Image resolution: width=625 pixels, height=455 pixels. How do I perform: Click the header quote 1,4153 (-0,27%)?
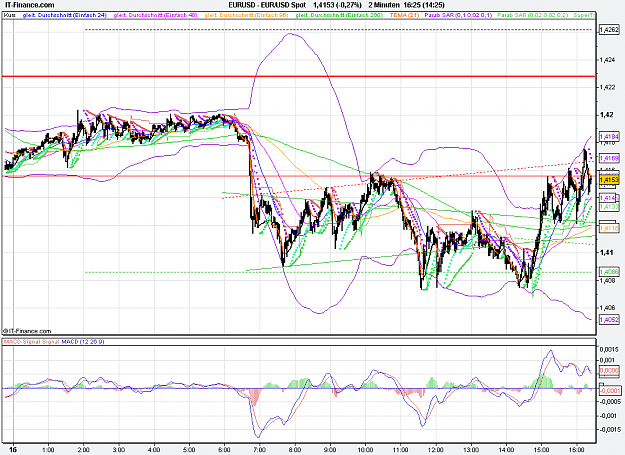tap(337, 5)
